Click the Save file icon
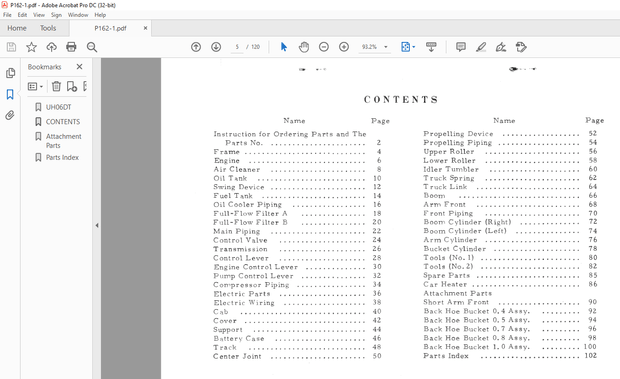The width and height of the screenshot is (620, 379). pos(11,47)
